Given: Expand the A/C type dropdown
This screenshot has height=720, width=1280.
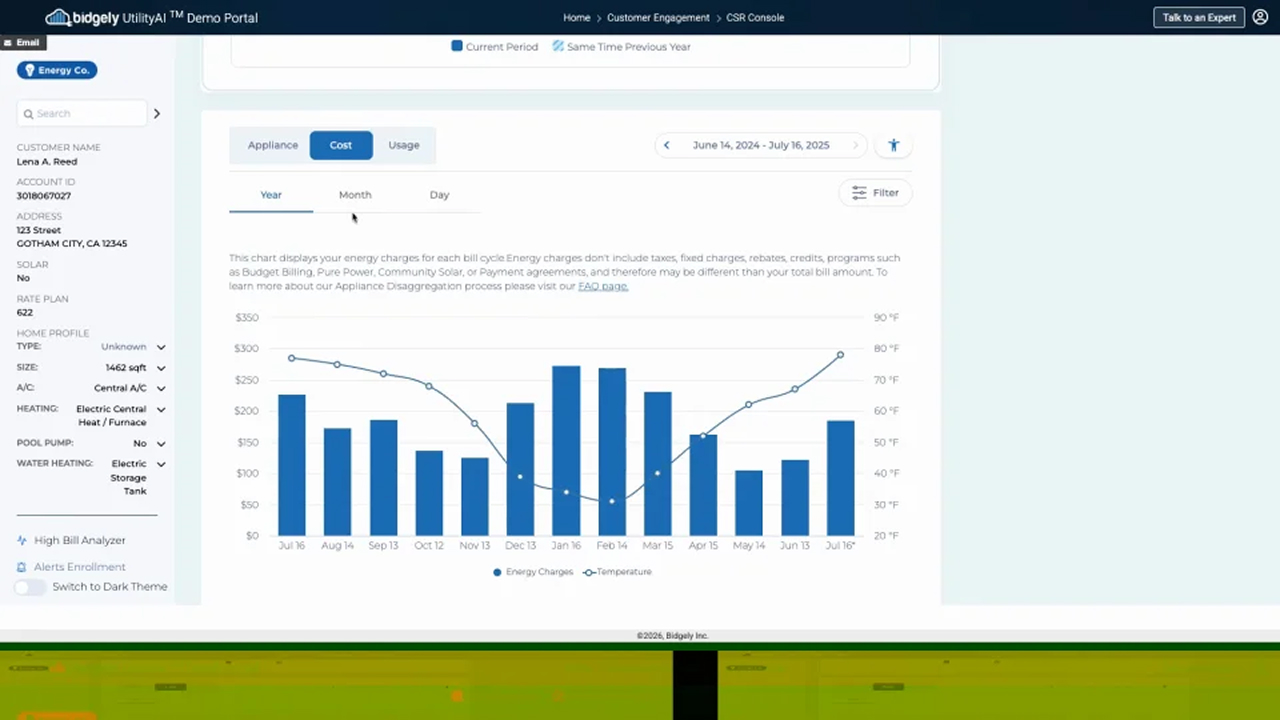Looking at the screenshot, I should [161, 388].
